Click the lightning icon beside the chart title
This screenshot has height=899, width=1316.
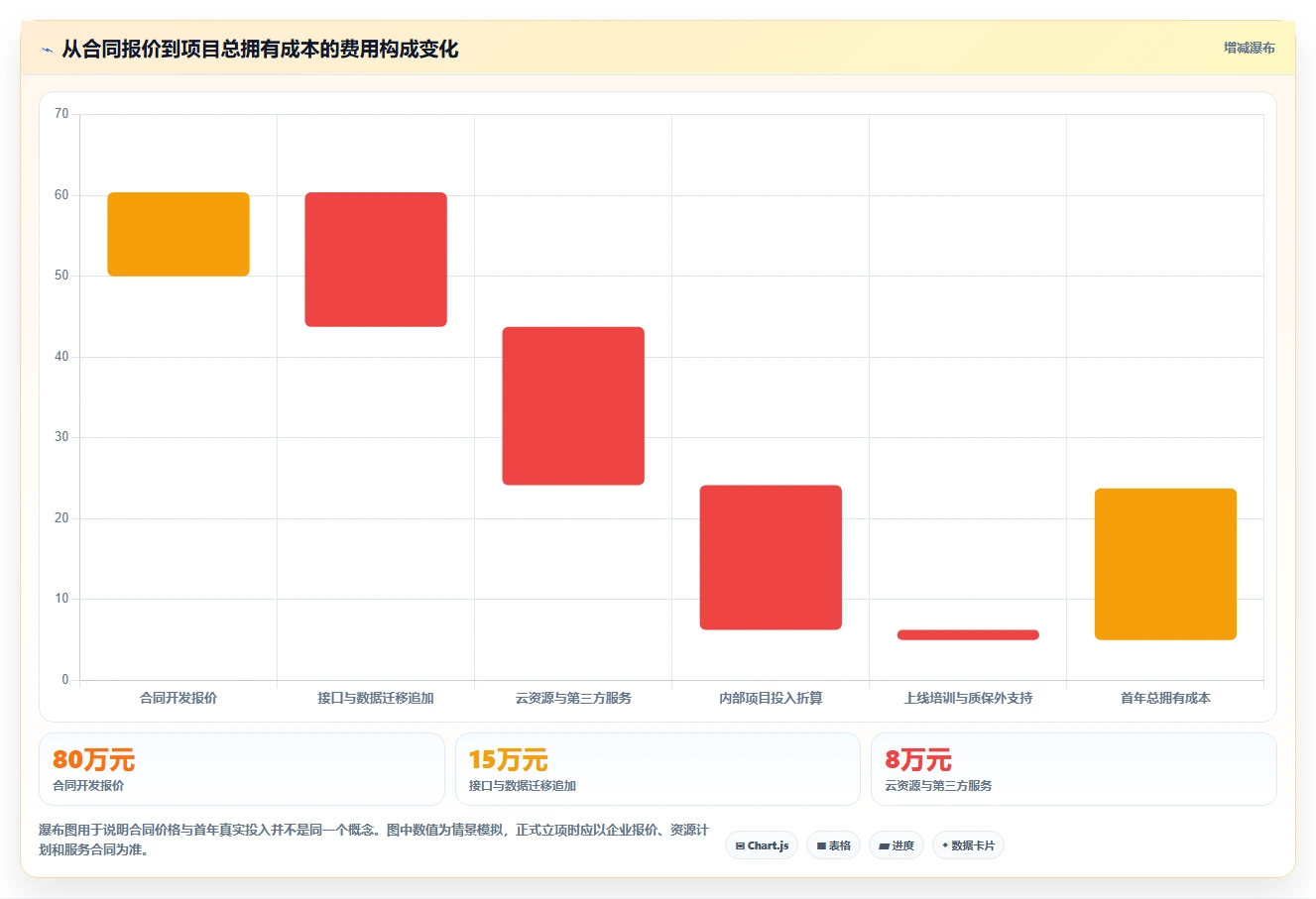(47, 50)
